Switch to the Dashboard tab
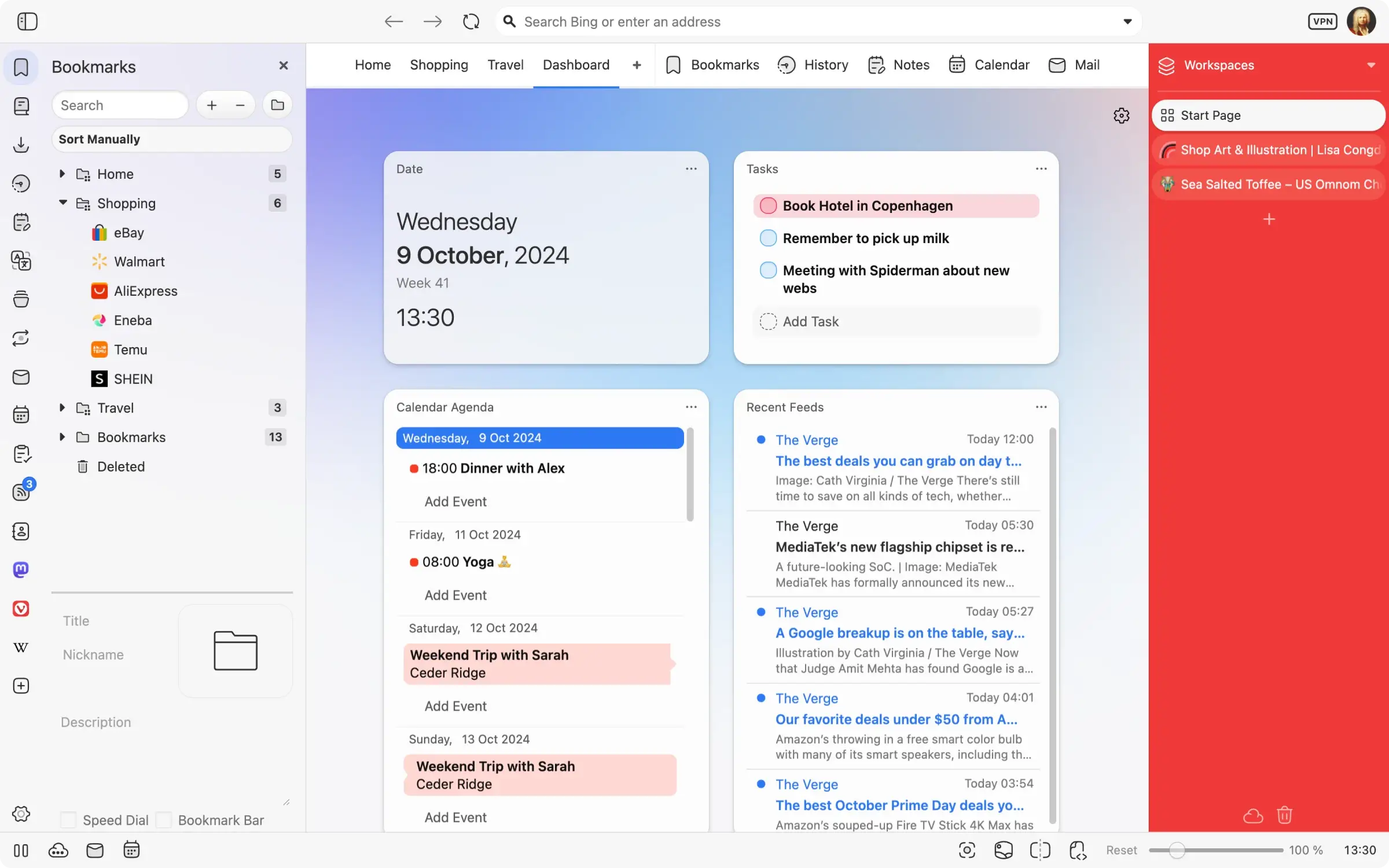The height and width of the screenshot is (868, 1389). click(576, 65)
